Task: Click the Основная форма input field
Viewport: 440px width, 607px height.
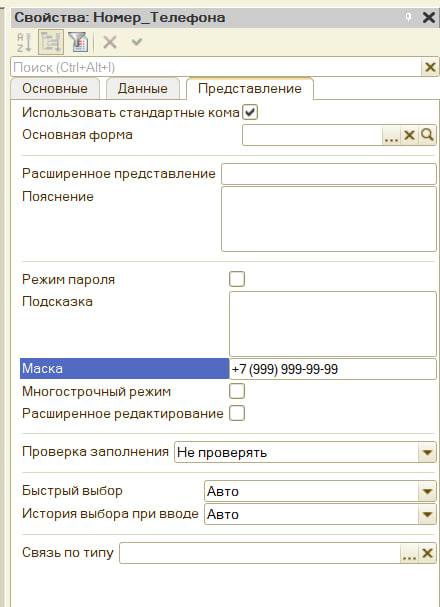Action: pyautogui.click(x=312, y=135)
